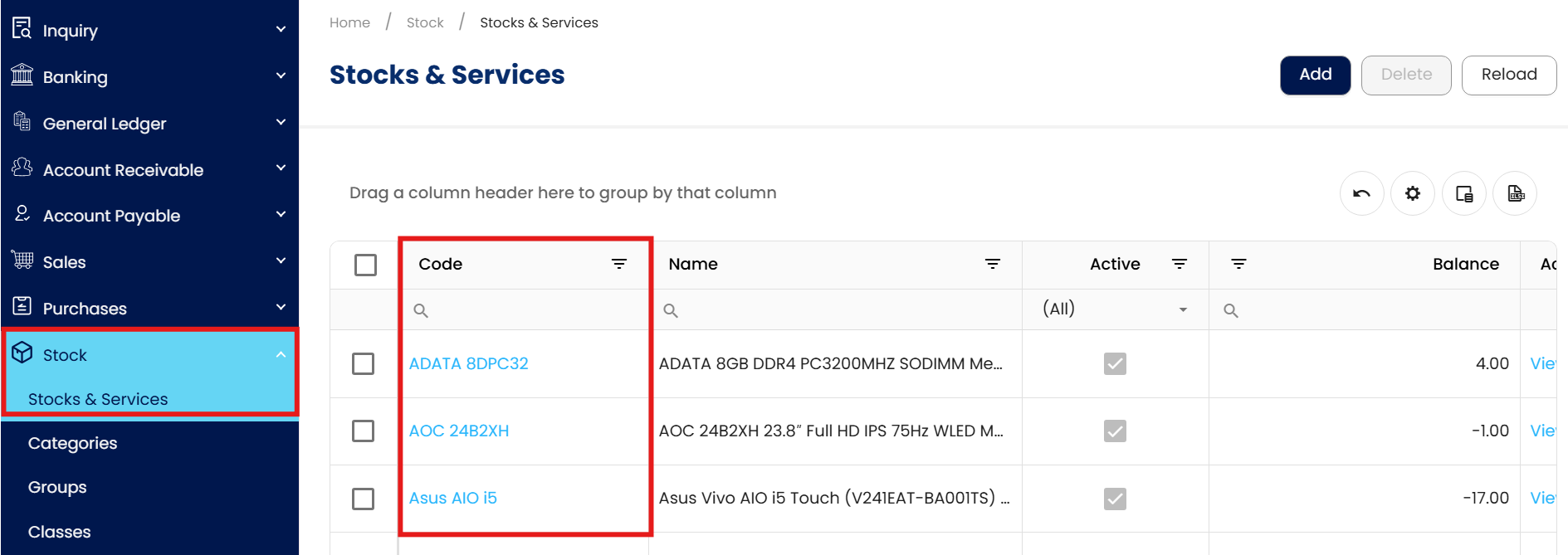Open the Asus AIO i5 code link
This screenshot has width=1568, height=555.
coord(452,498)
